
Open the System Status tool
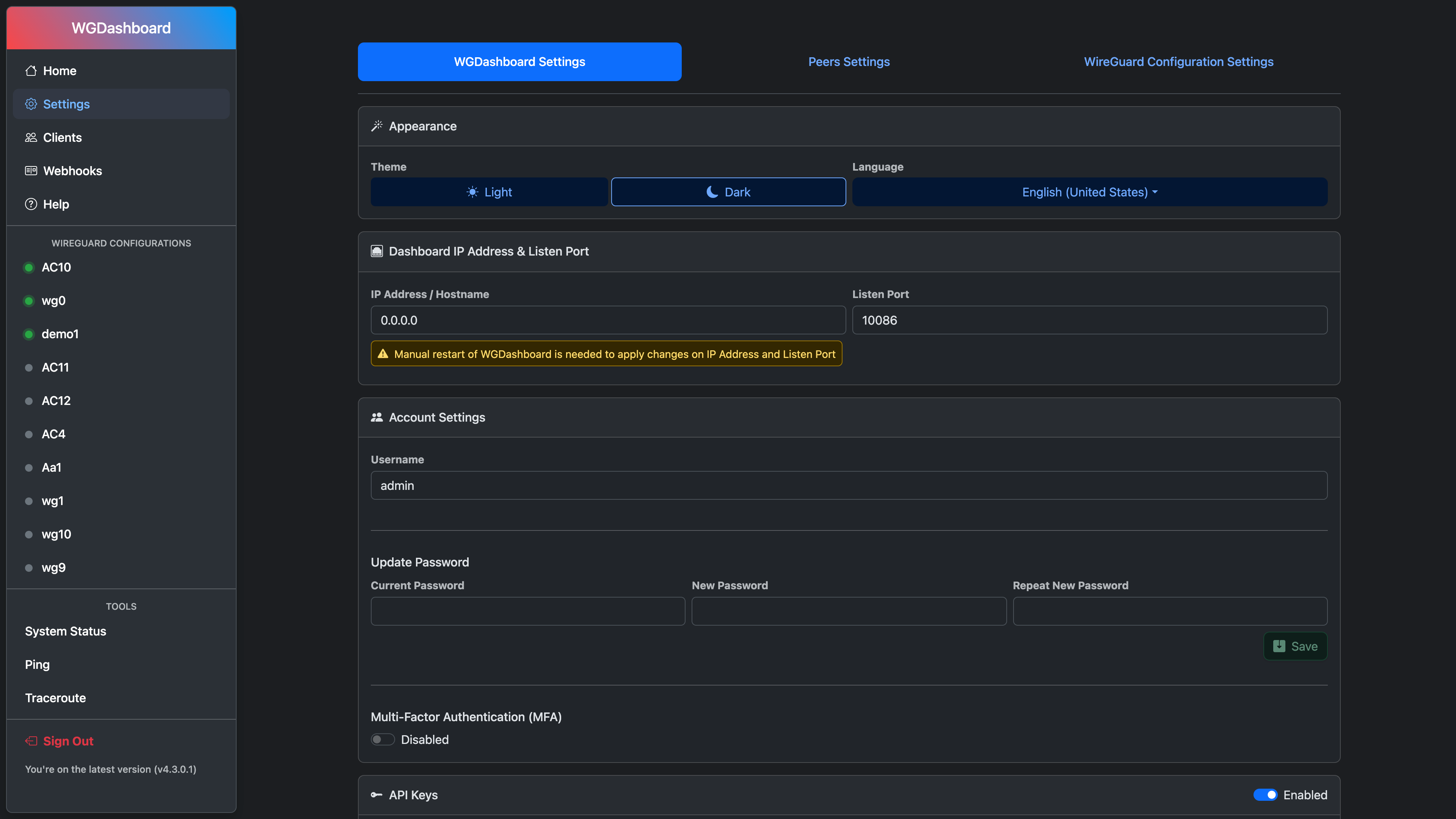click(66, 631)
